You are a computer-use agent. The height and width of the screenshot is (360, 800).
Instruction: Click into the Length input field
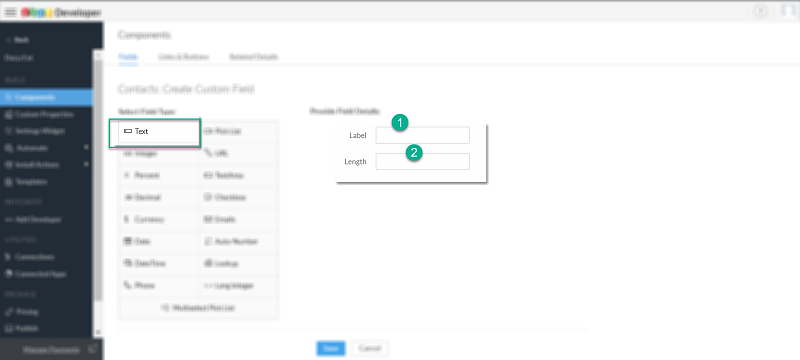coord(422,162)
